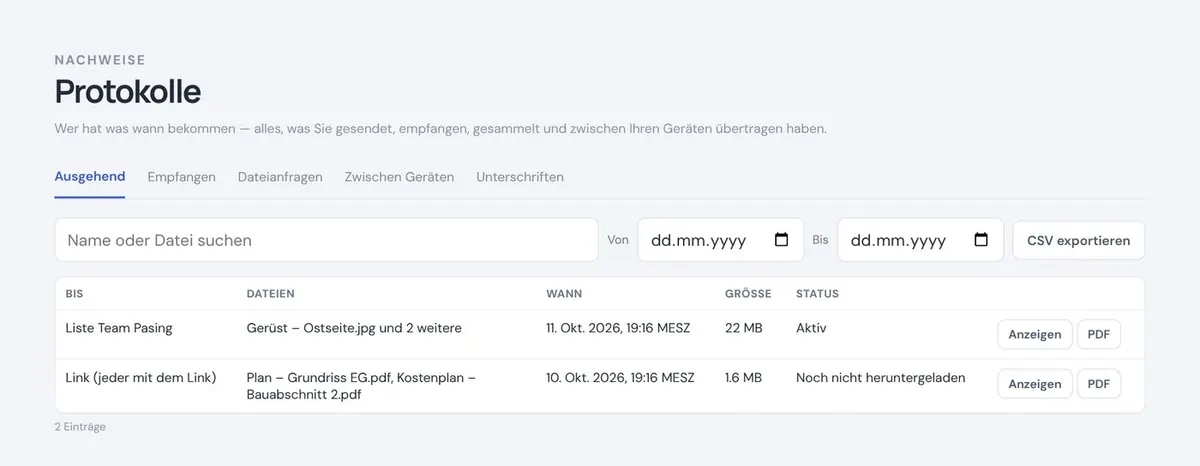Switch to the Empfangen tab
The width and height of the screenshot is (1200, 466).
point(181,177)
